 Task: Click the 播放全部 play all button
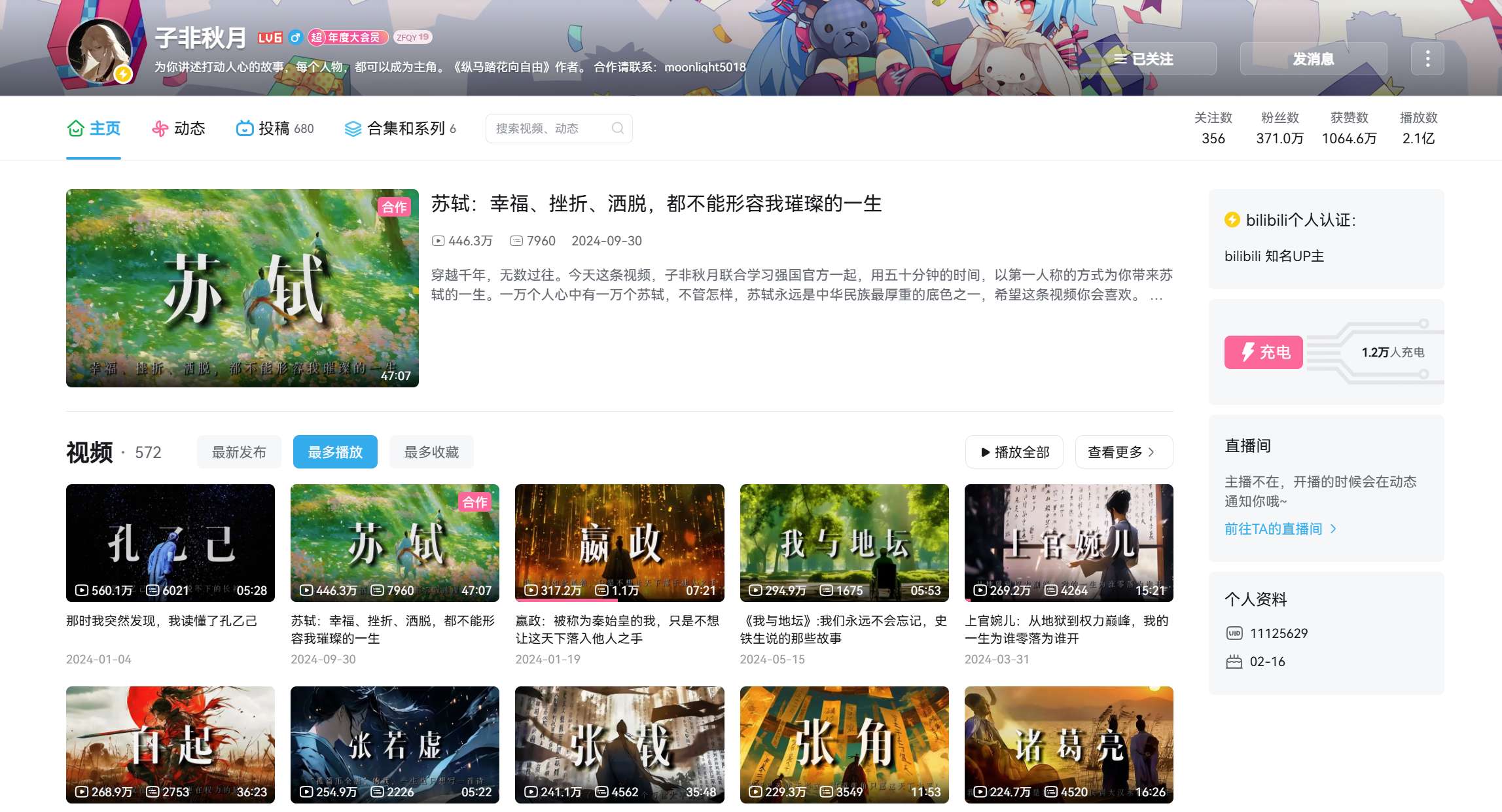[1014, 452]
